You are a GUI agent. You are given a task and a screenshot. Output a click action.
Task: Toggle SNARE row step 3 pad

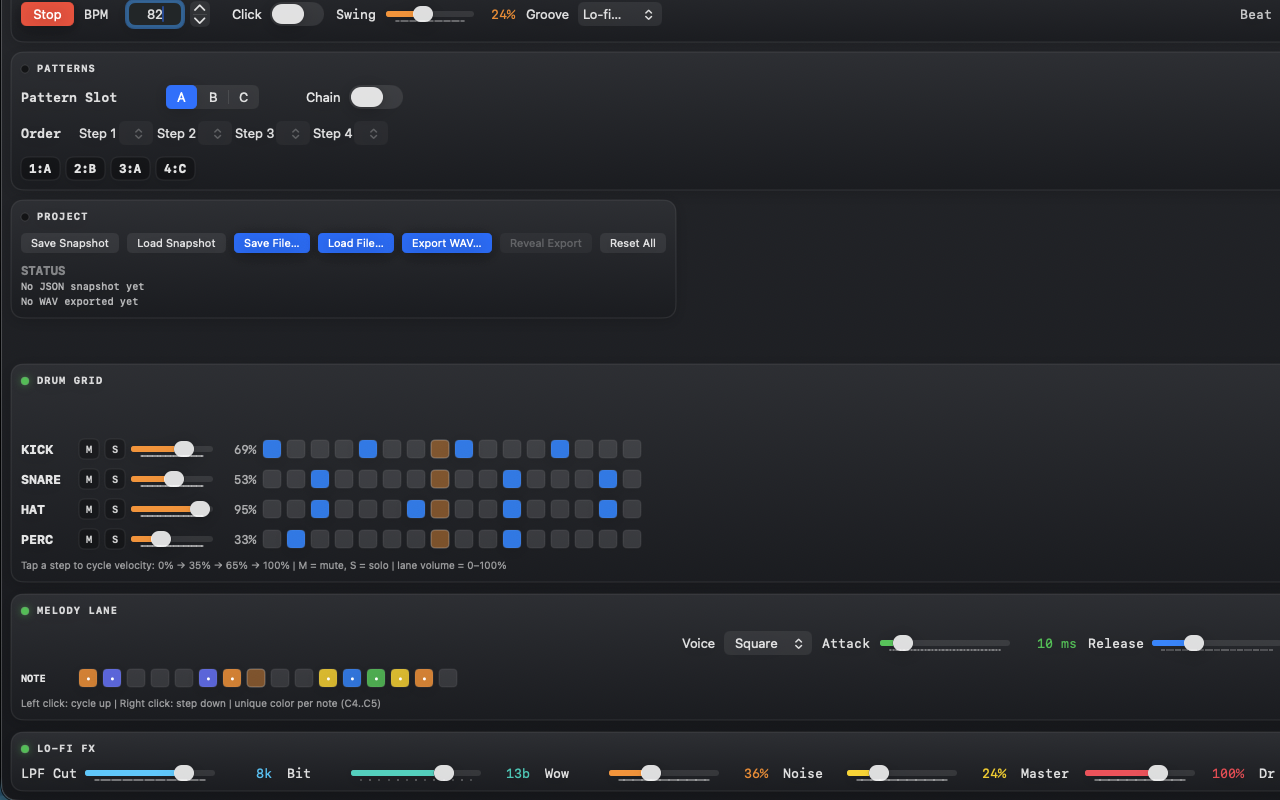(x=320, y=479)
